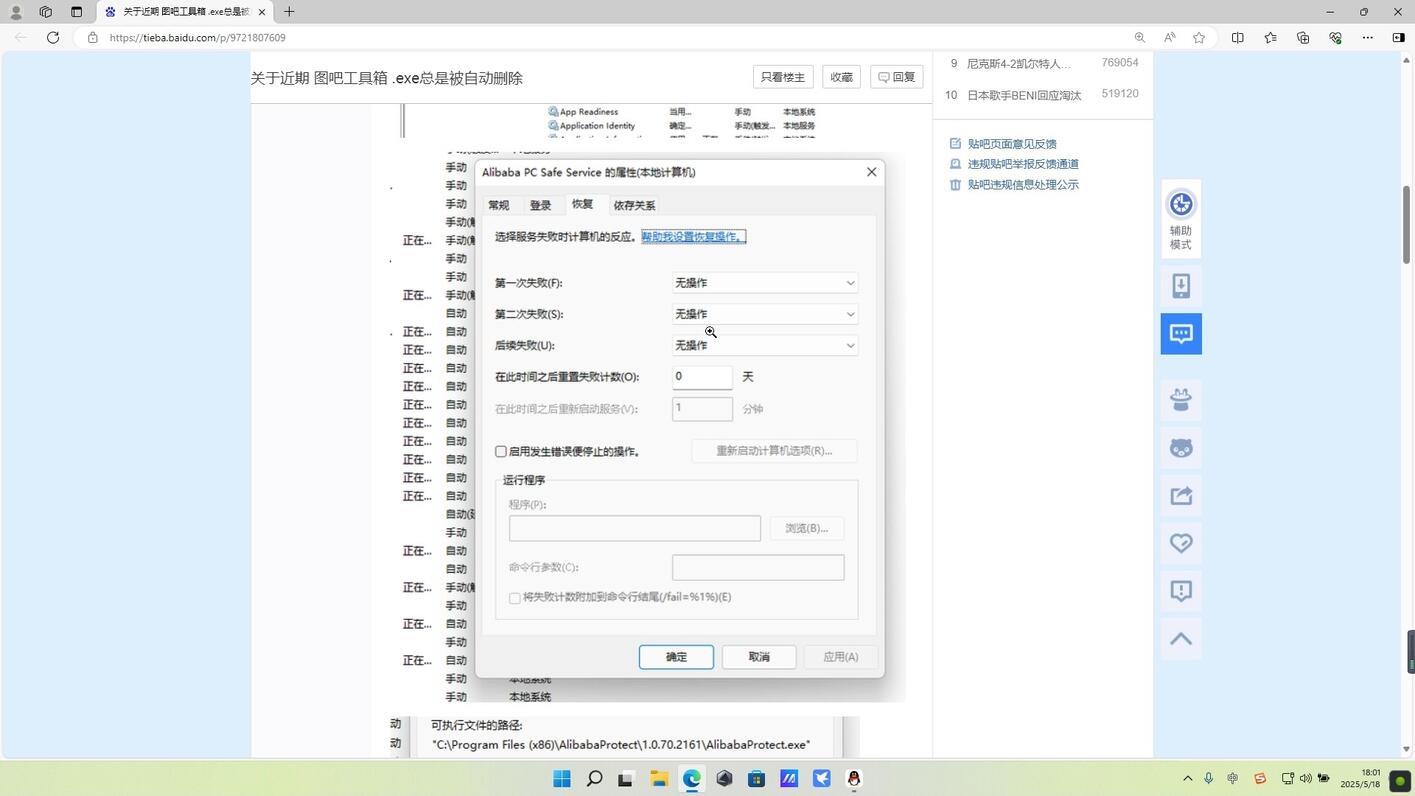Expand the 第二次失败 dropdown
The image size is (1415, 796).
pos(765,314)
